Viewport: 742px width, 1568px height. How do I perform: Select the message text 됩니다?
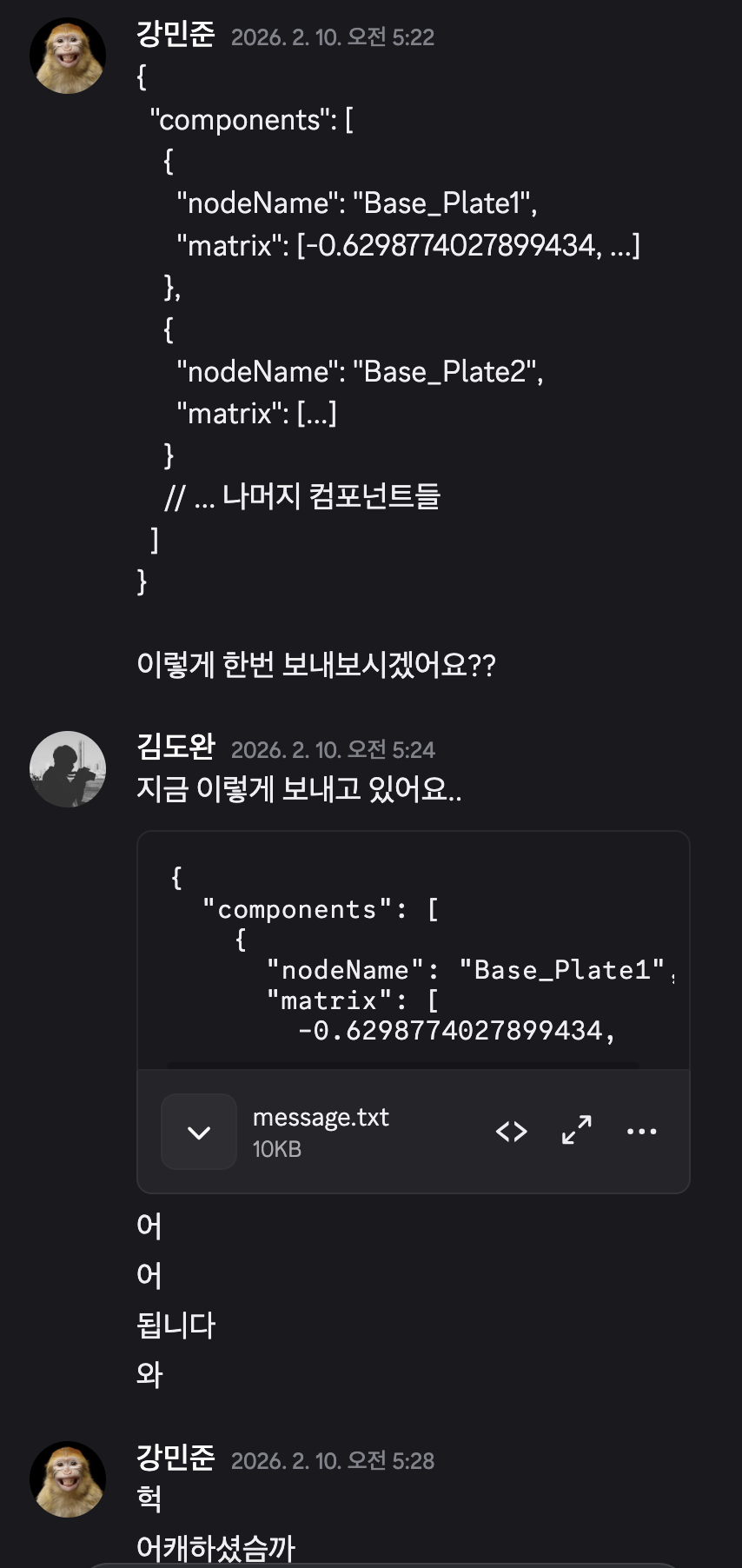coord(176,1325)
